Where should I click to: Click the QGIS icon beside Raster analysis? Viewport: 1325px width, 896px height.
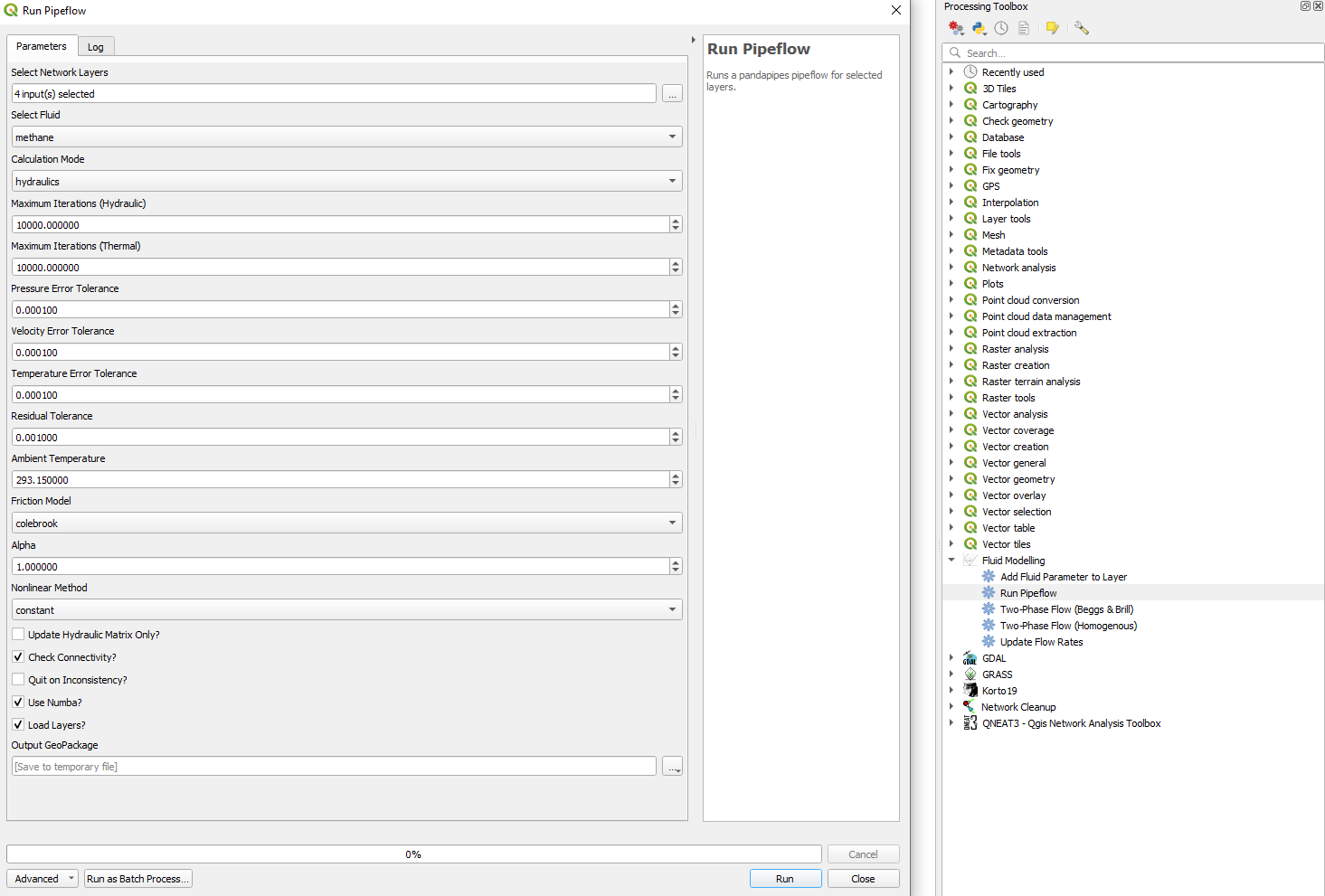[970, 349]
